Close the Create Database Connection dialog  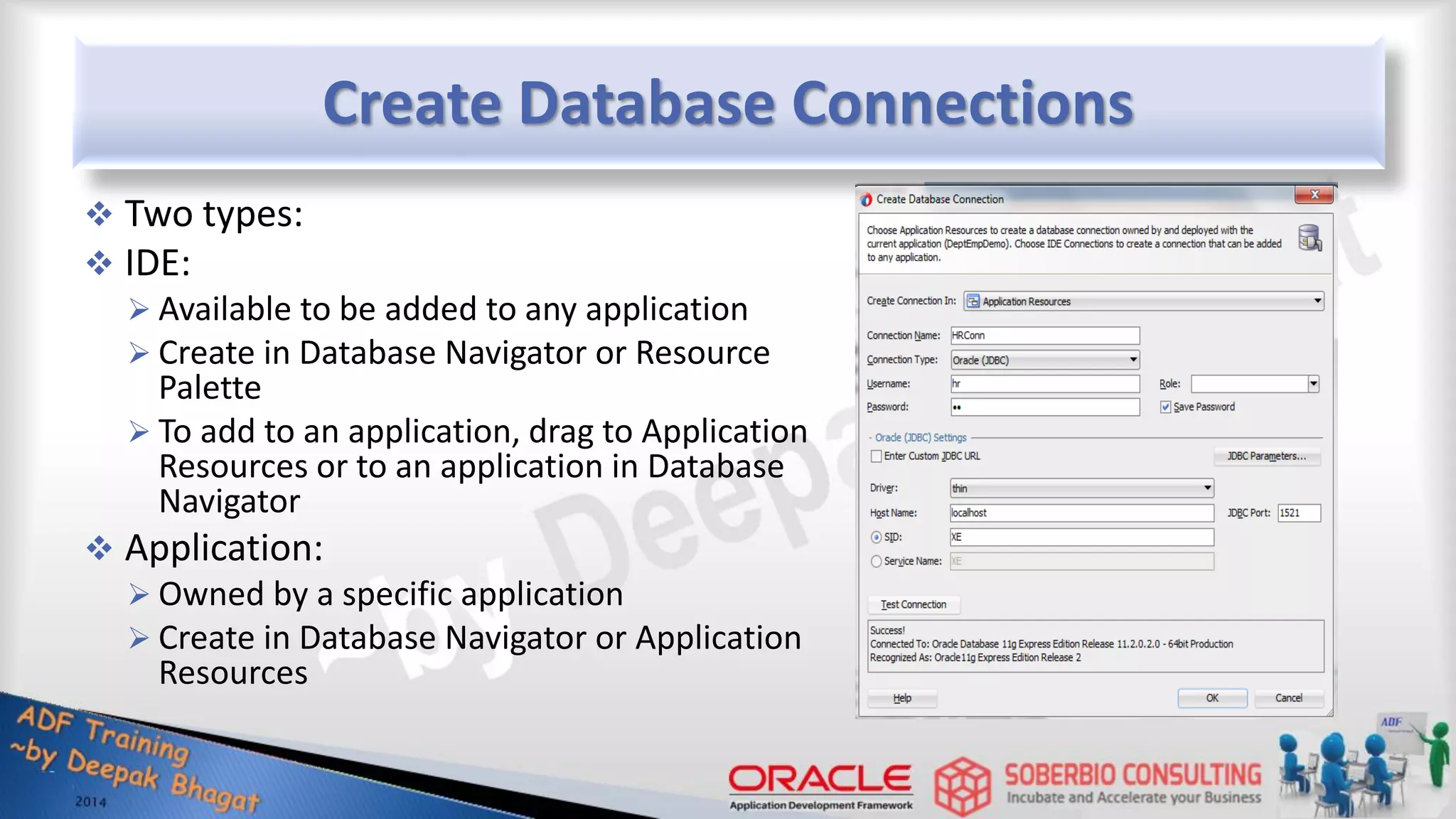[1314, 195]
